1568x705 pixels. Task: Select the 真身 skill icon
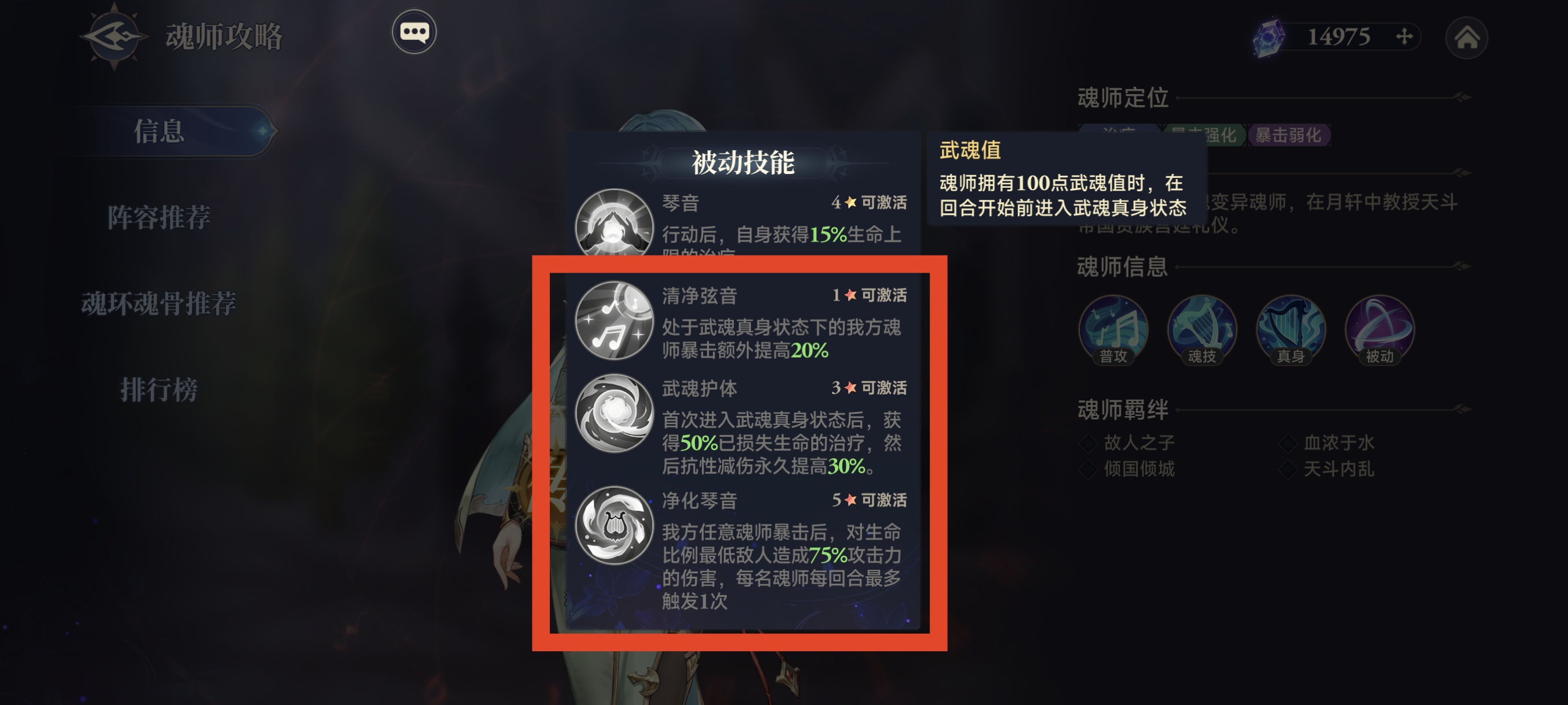1290,329
